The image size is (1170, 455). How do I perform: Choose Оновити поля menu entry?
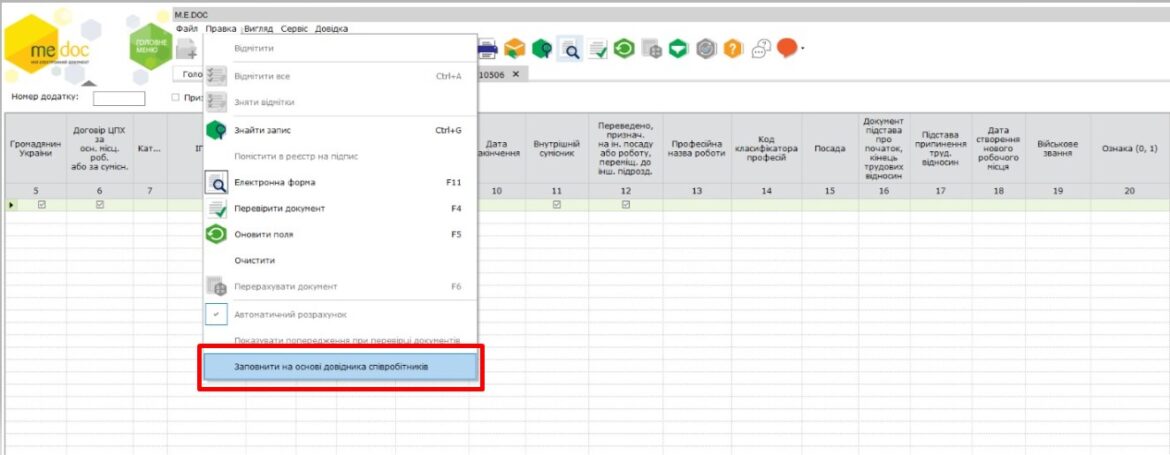[x=340, y=234]
